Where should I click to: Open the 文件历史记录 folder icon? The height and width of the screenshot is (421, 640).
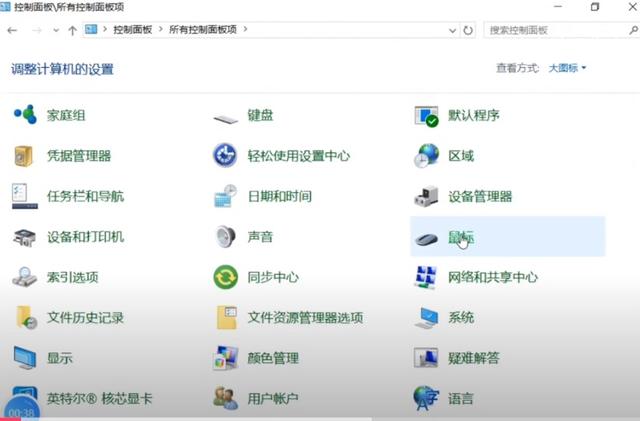26,317
